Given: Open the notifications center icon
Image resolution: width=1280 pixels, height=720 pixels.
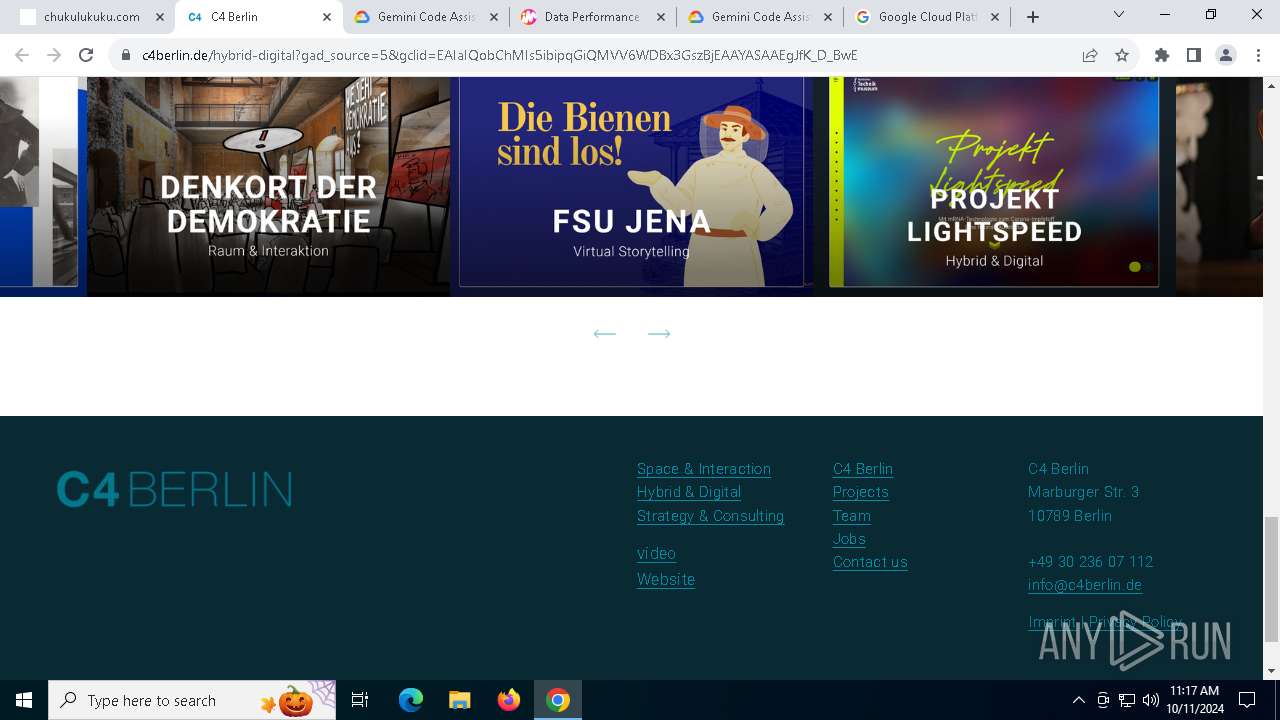Looking at the screenshot, I should pyautogui.click(x=1247, y=700).
